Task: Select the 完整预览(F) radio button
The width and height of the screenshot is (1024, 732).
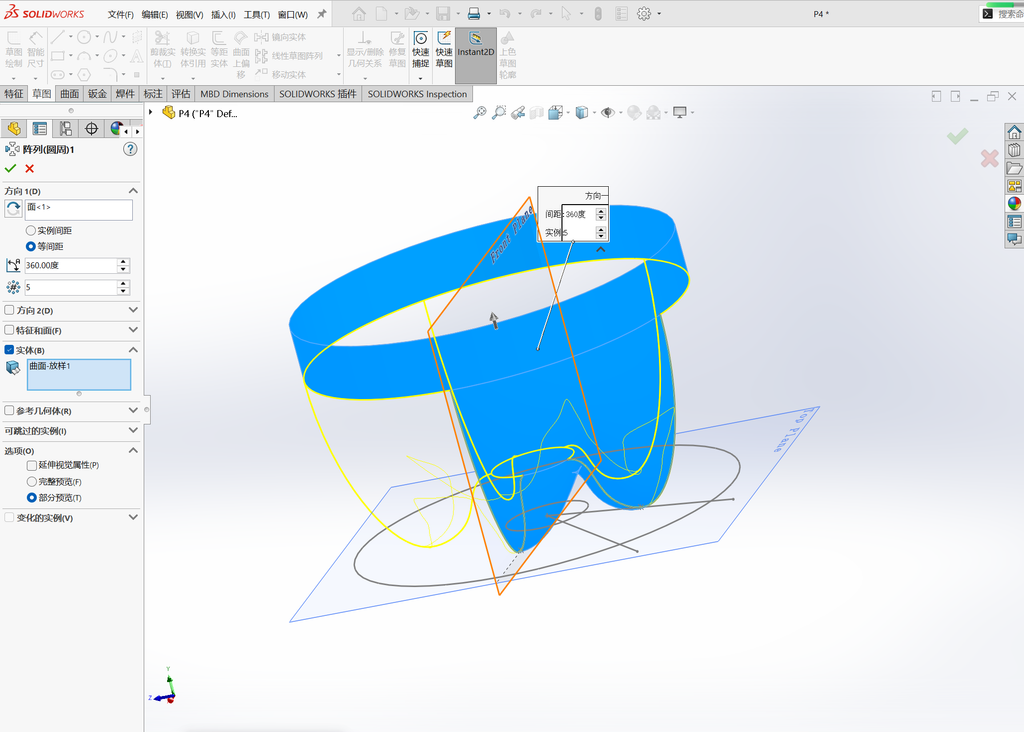Action: [31, 482]
